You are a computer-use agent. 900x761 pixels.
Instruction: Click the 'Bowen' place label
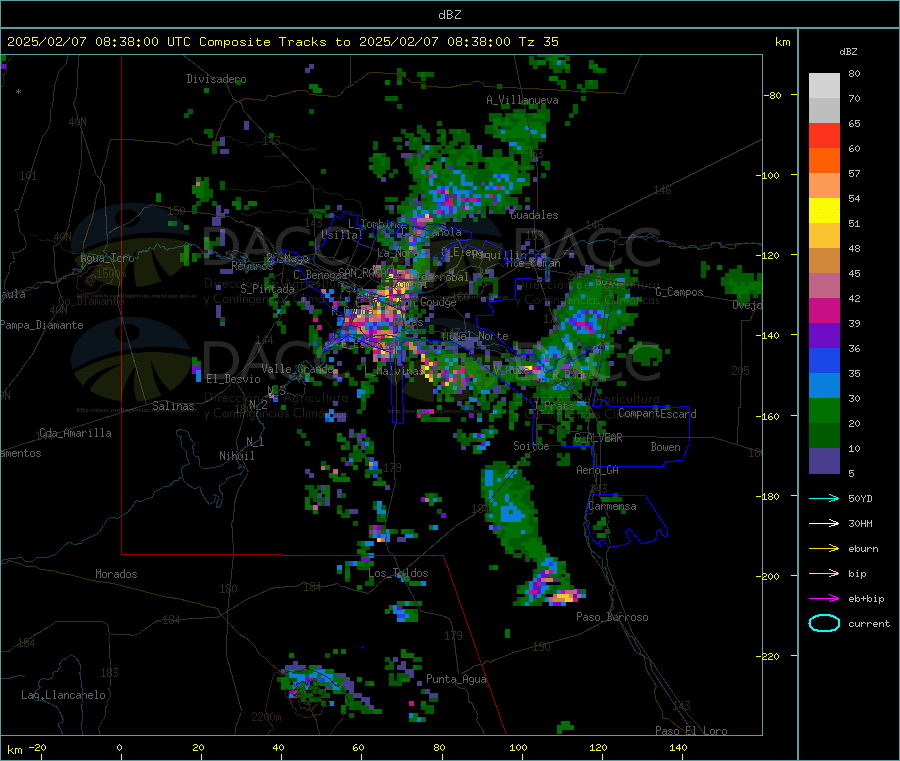point(665,447)
